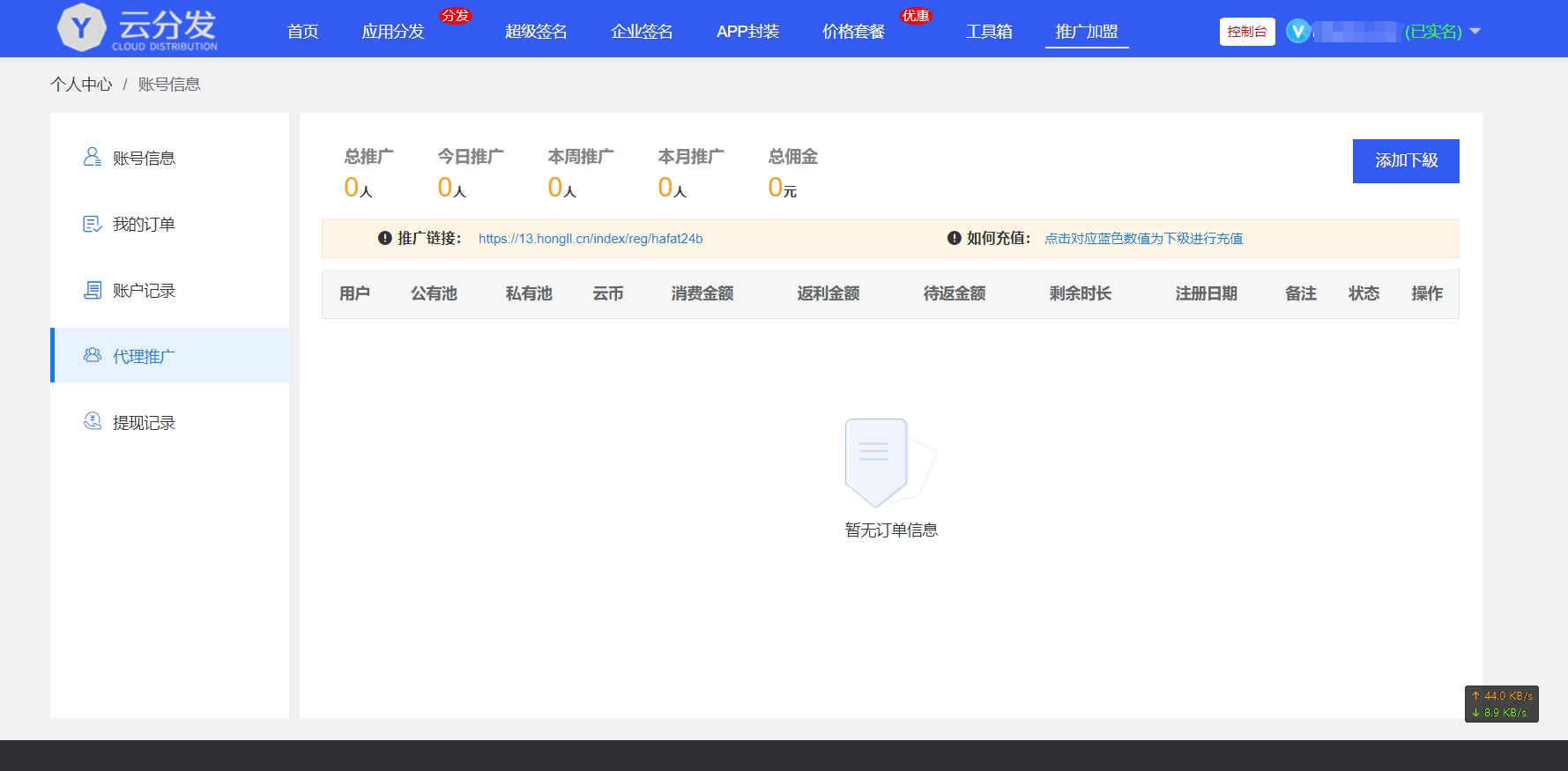
Task: Click the 我的订单 order icon
Action: pos(93,224)
